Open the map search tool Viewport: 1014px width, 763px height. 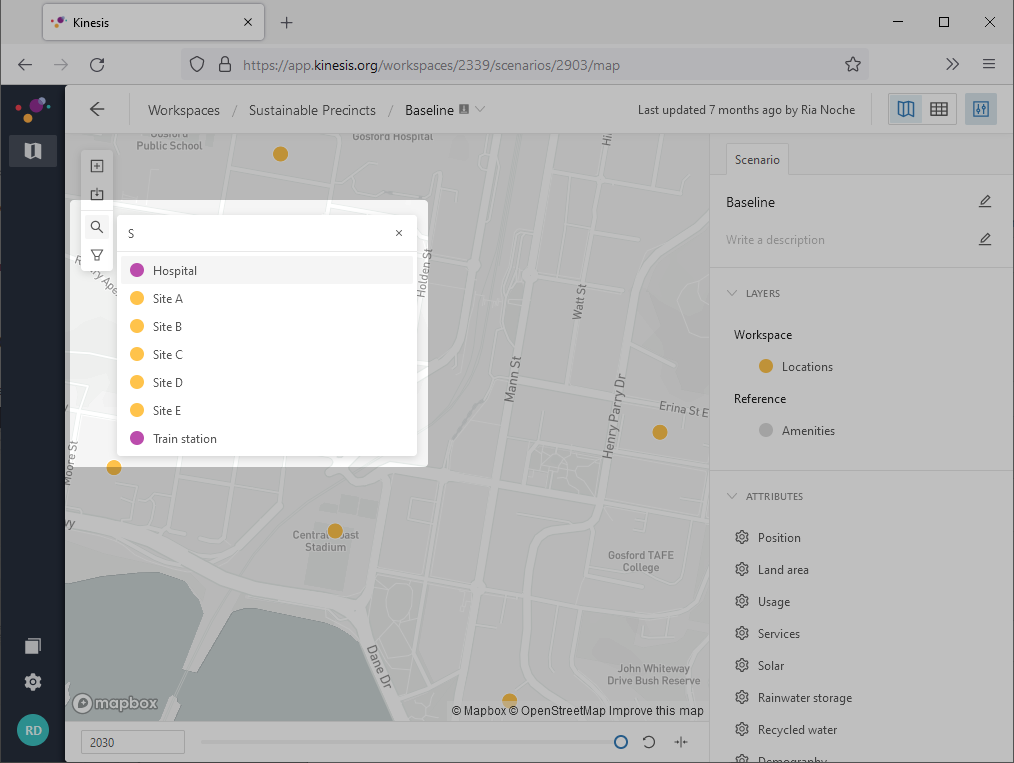pos(96,226)
